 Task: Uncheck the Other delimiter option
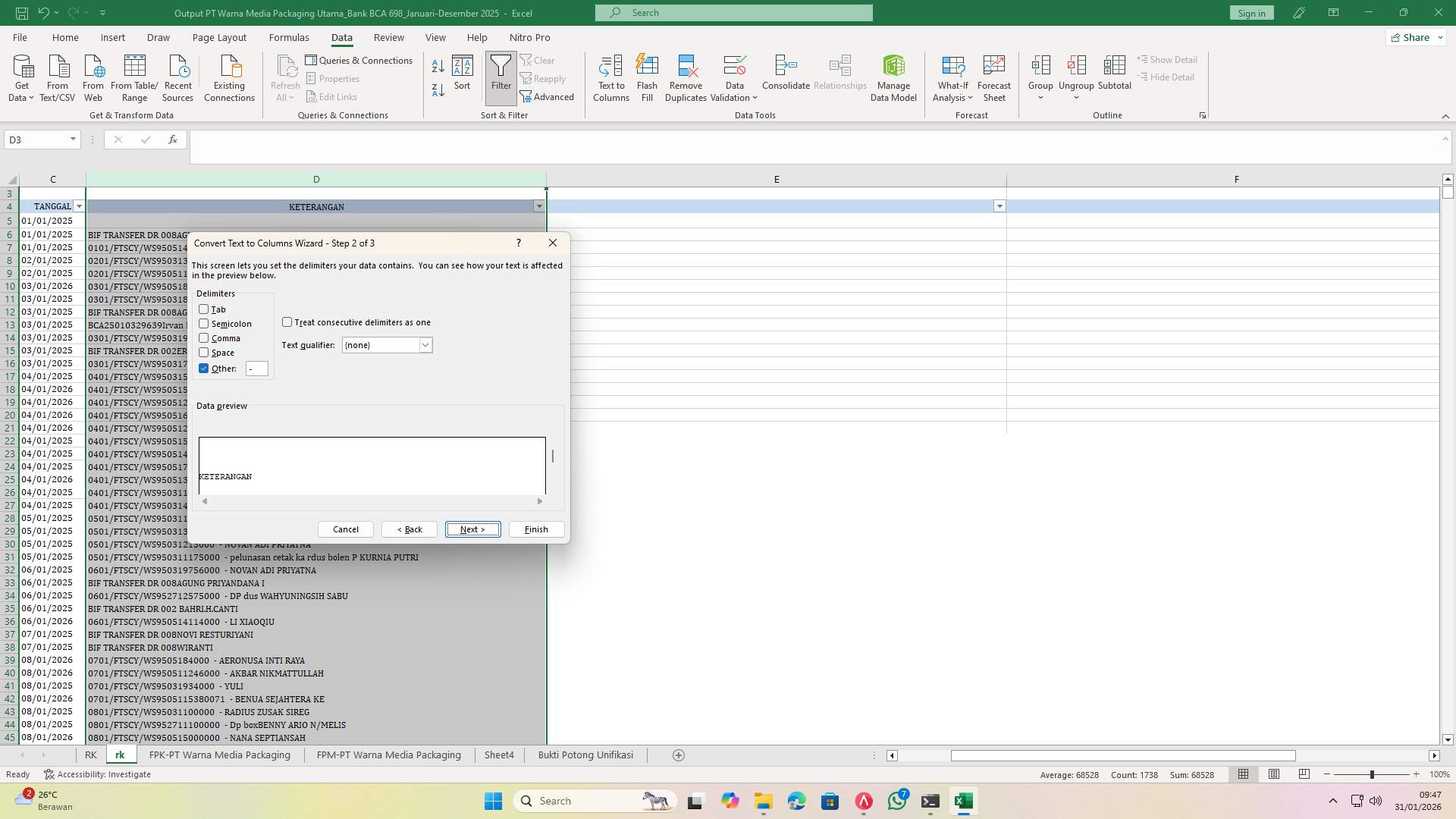204,368
